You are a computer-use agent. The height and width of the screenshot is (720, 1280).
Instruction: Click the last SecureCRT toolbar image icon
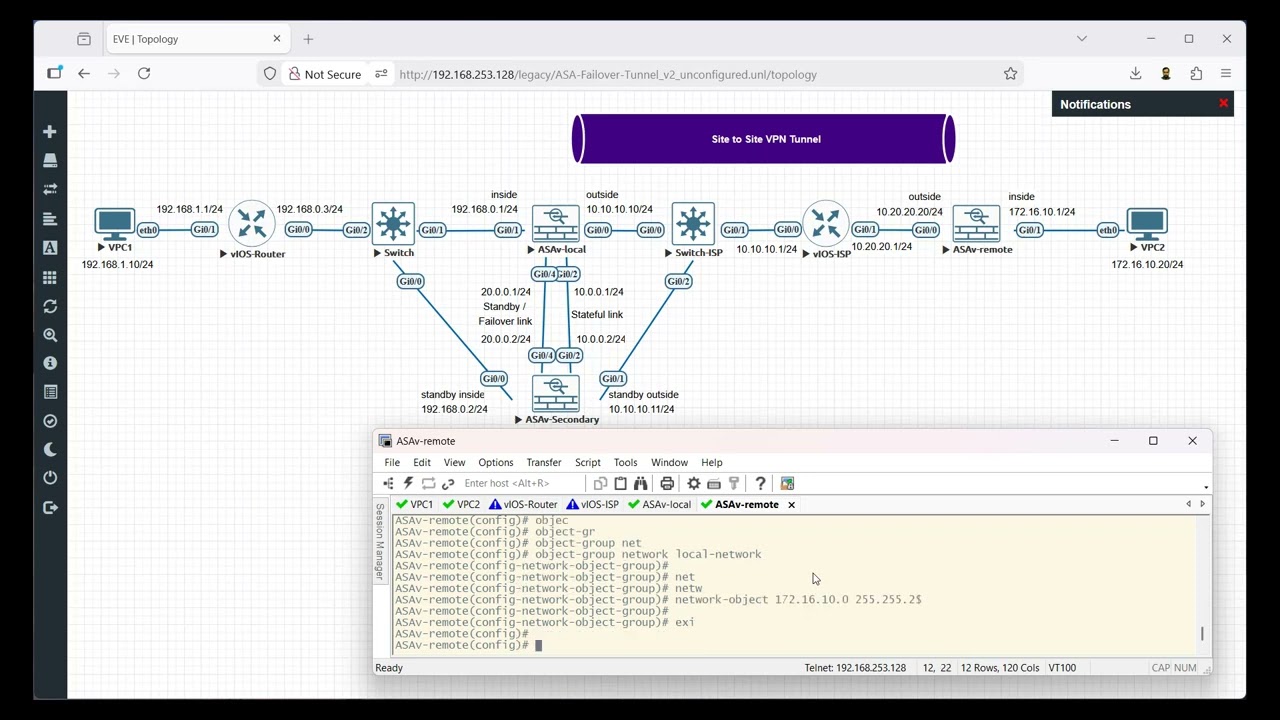coord(787,484)
